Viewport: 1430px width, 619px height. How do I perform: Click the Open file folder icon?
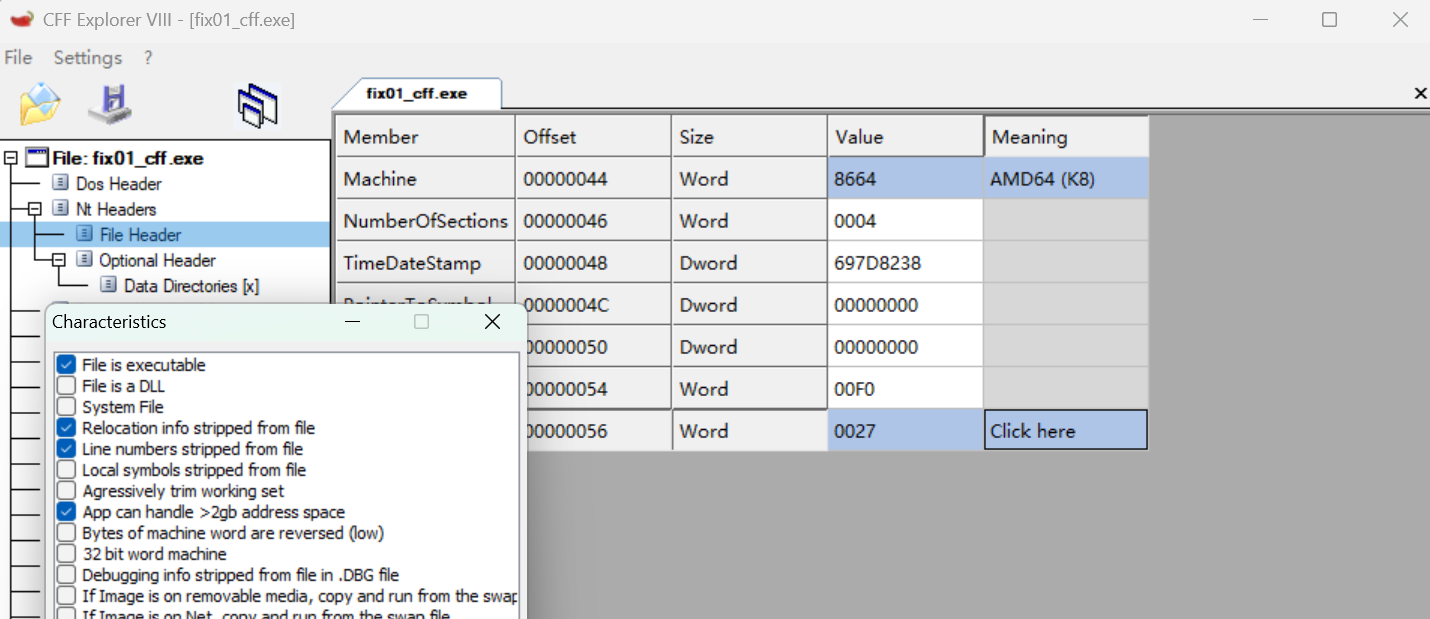point(40,104)
